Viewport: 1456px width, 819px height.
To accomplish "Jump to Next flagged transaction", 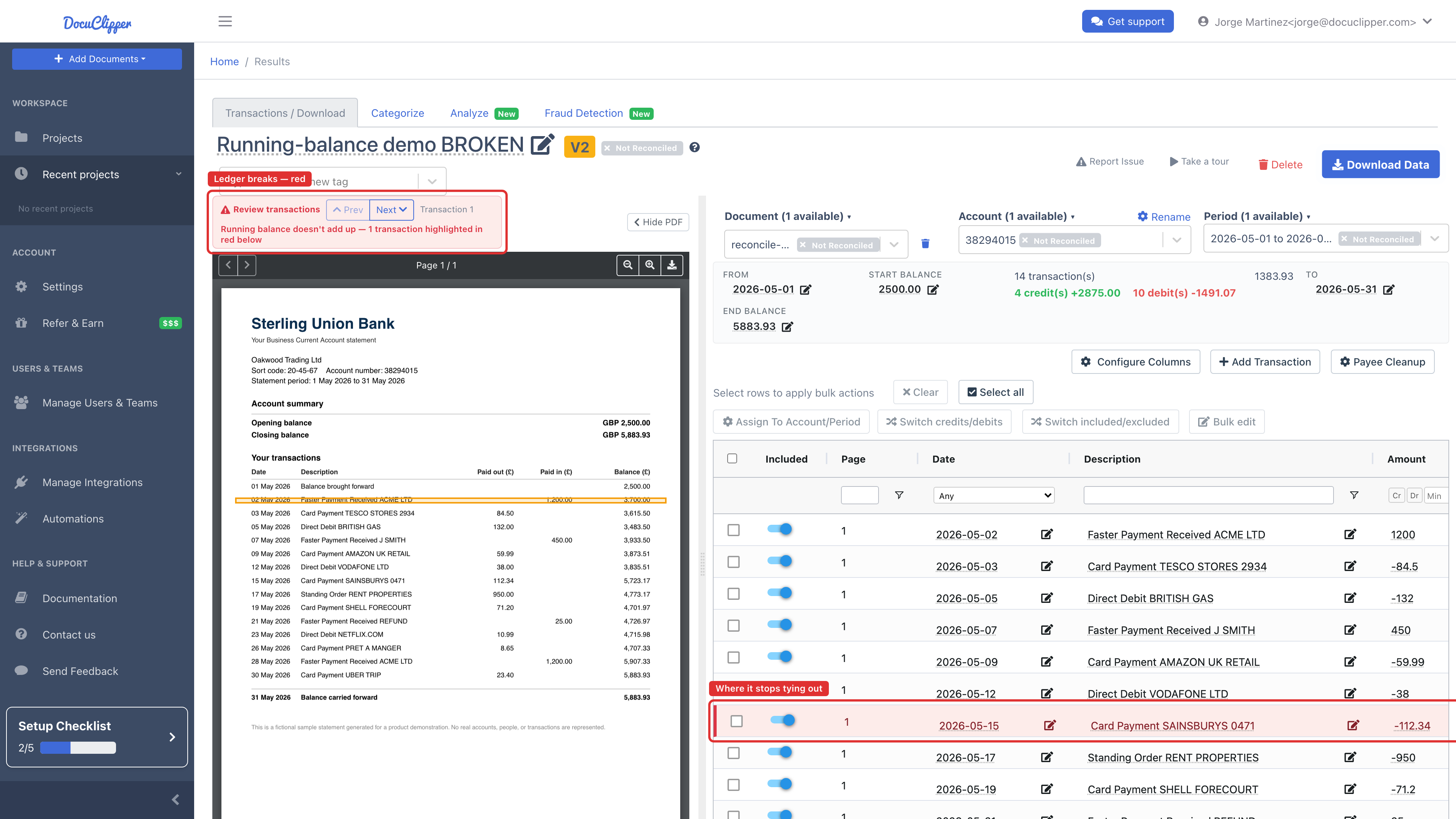I will coord(391,210).
